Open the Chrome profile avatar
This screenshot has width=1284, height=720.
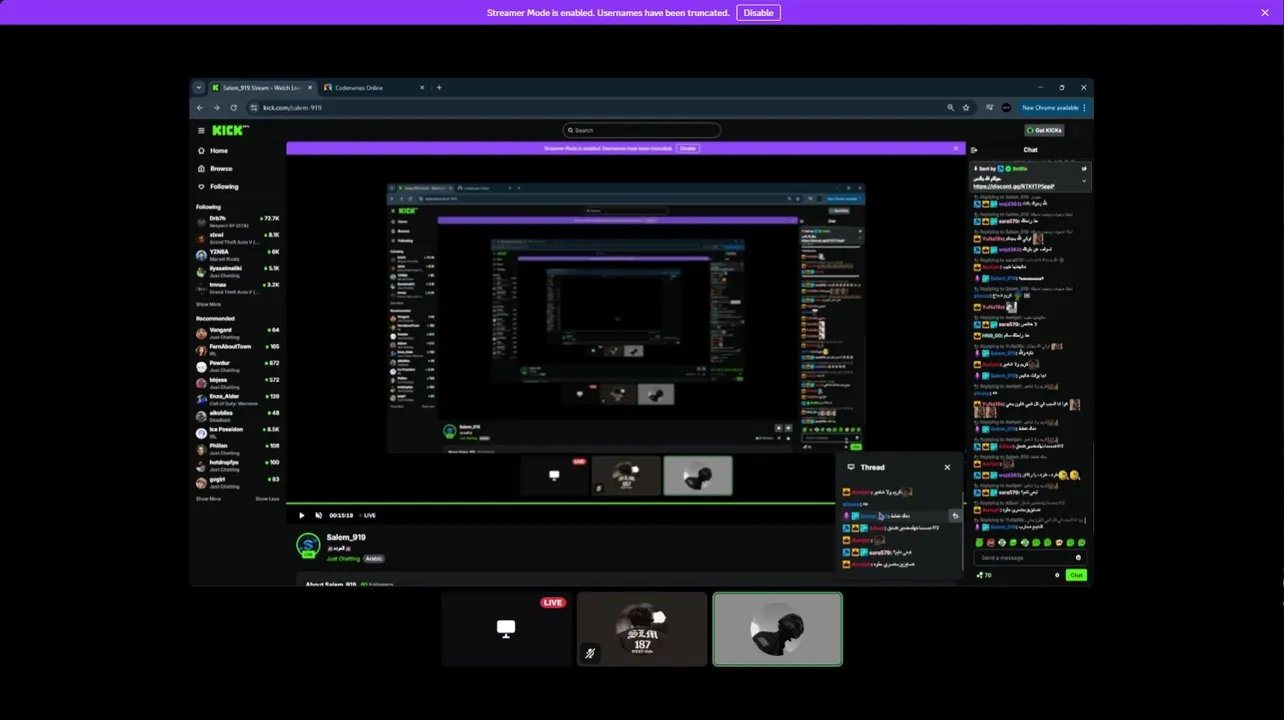1006,108
